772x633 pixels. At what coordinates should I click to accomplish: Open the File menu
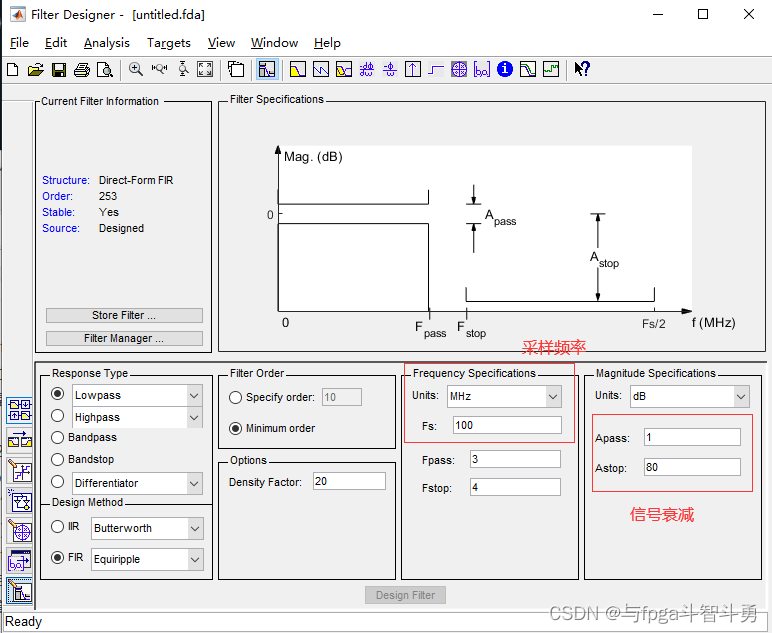(19, 43)
